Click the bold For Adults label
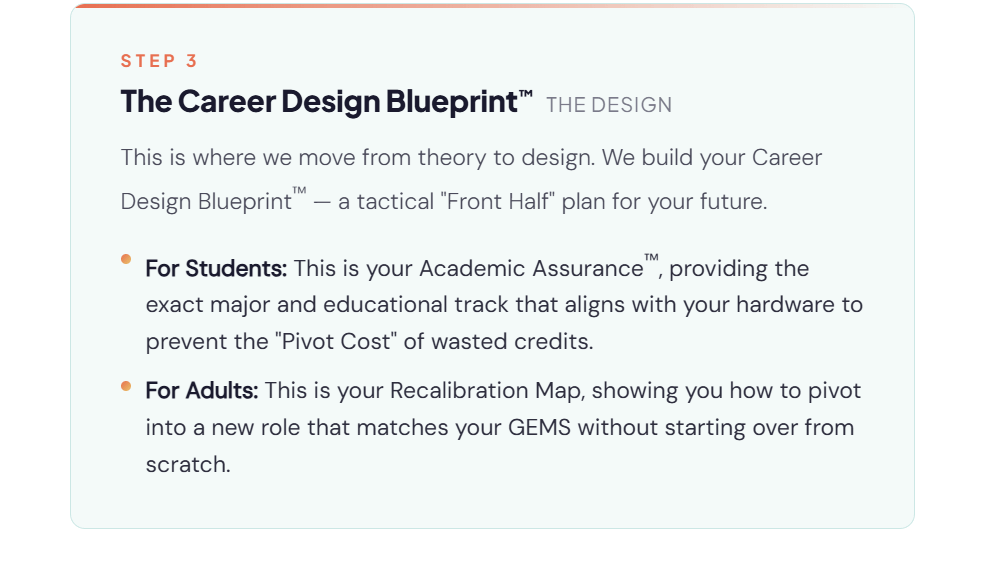This screenshot has width=989, height=566. coord(202,390)
